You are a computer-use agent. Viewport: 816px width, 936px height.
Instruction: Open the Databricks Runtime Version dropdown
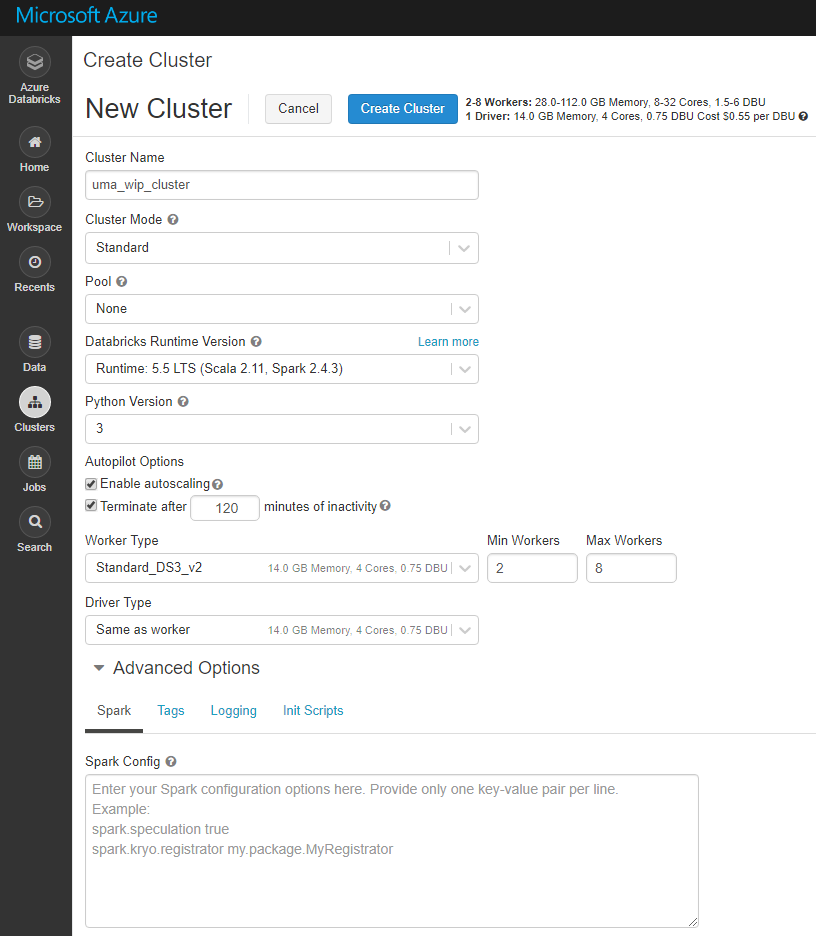[x=282, y=369]
